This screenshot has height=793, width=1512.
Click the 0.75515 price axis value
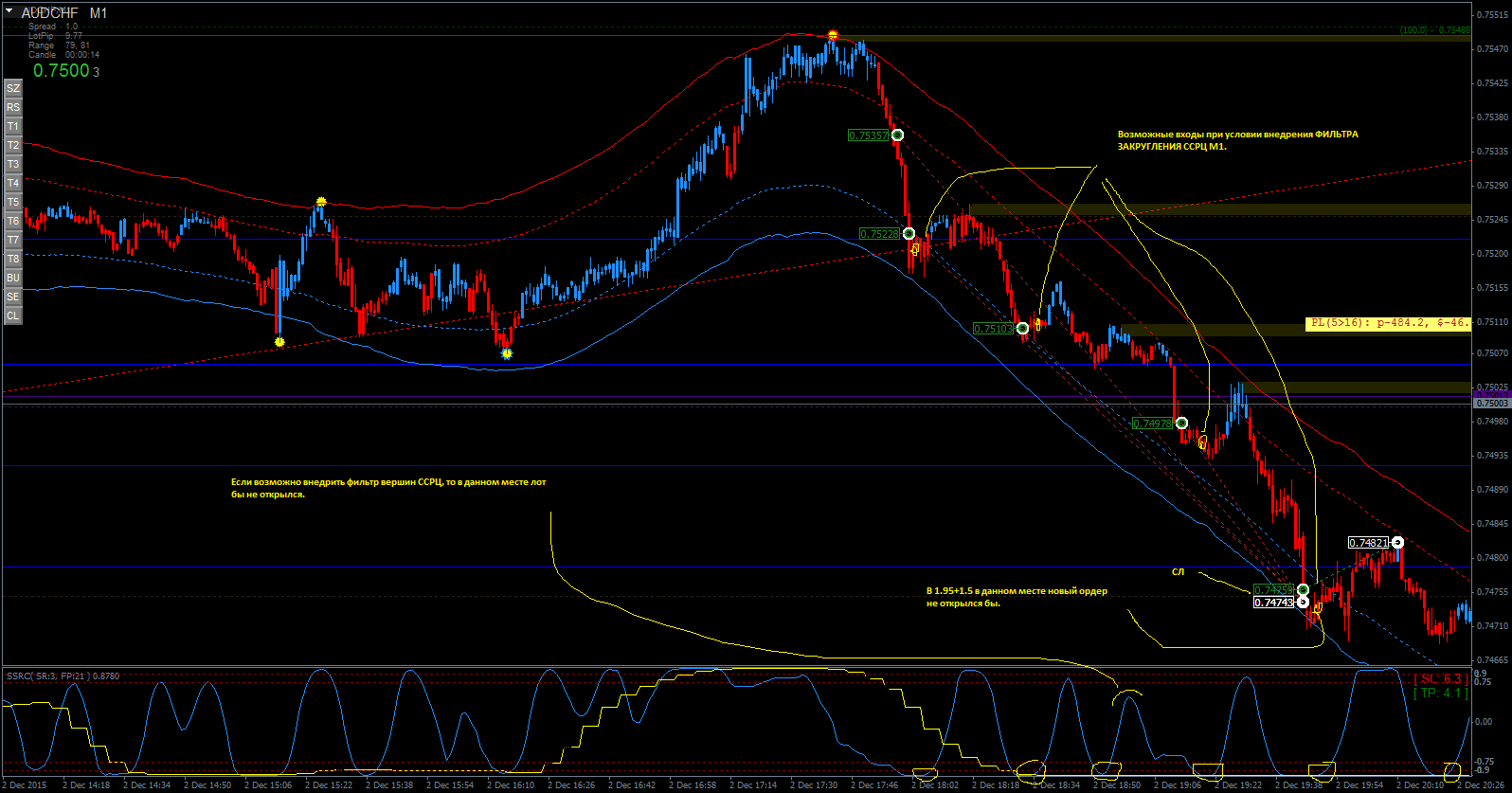[x=1492, y=15]
